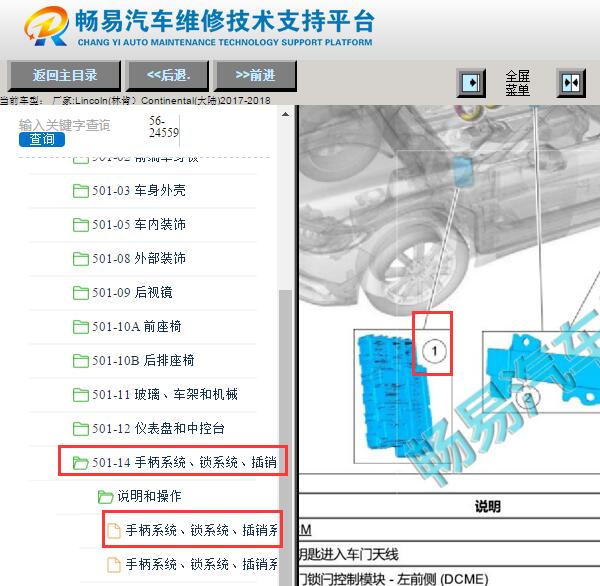Screen dimensions: 600x586
Task: Select 501-14 手柄系统、锁系统、插销 entry
Action: (184, 463)
